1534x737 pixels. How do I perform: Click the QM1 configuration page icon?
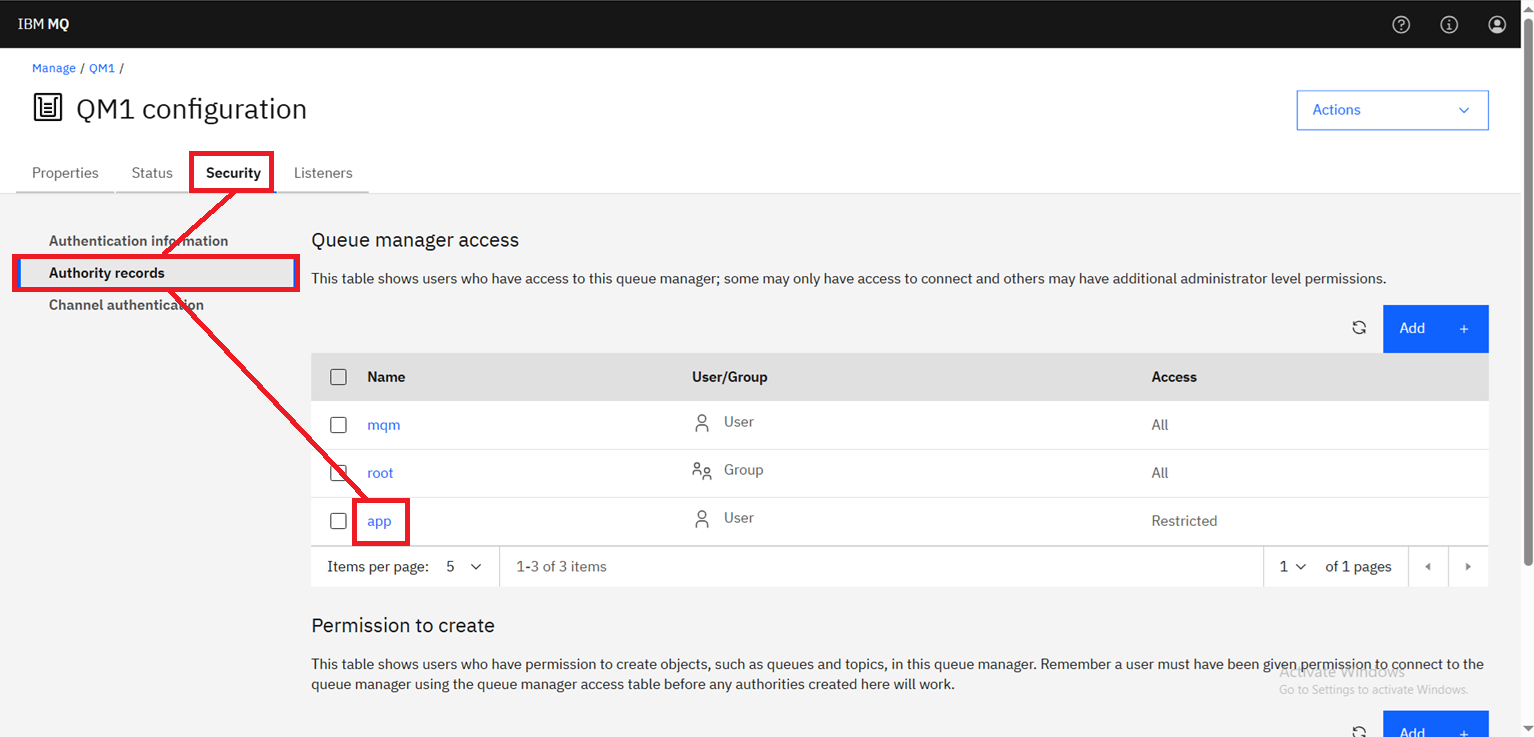48,108
